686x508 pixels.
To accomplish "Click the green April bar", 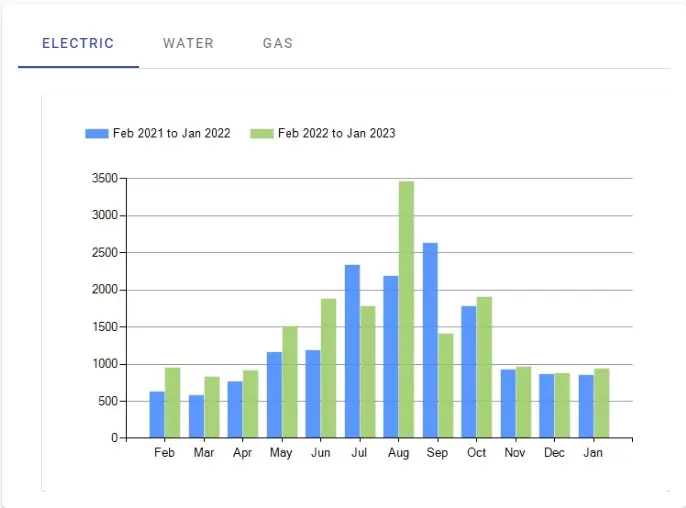I will pos(250,404).
